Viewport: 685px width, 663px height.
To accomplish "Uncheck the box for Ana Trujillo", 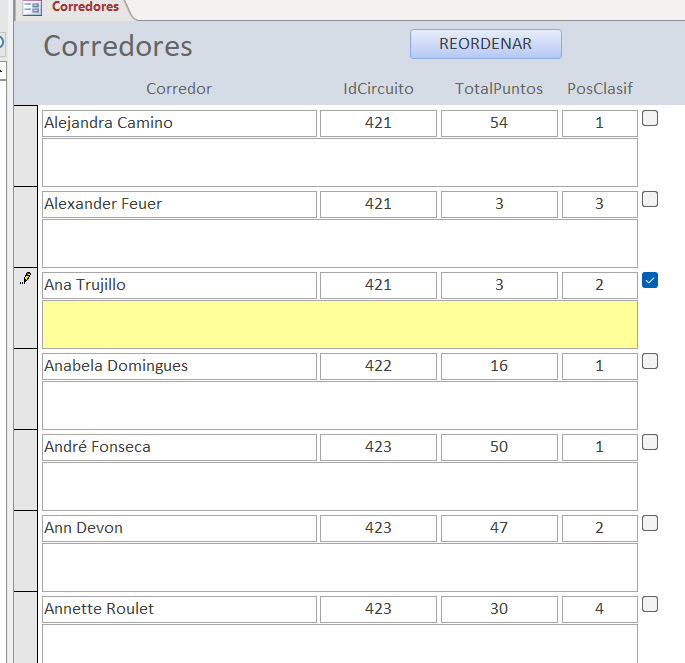I will point(650,280).
